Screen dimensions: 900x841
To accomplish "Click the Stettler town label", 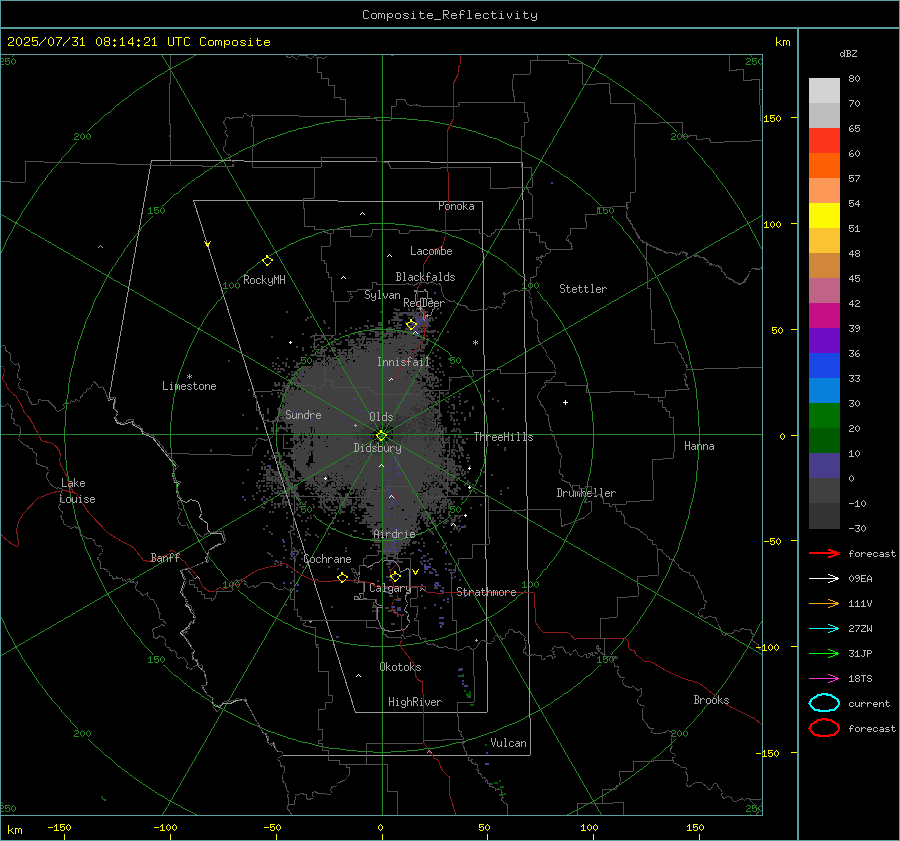I will click(x=583, y=289).
